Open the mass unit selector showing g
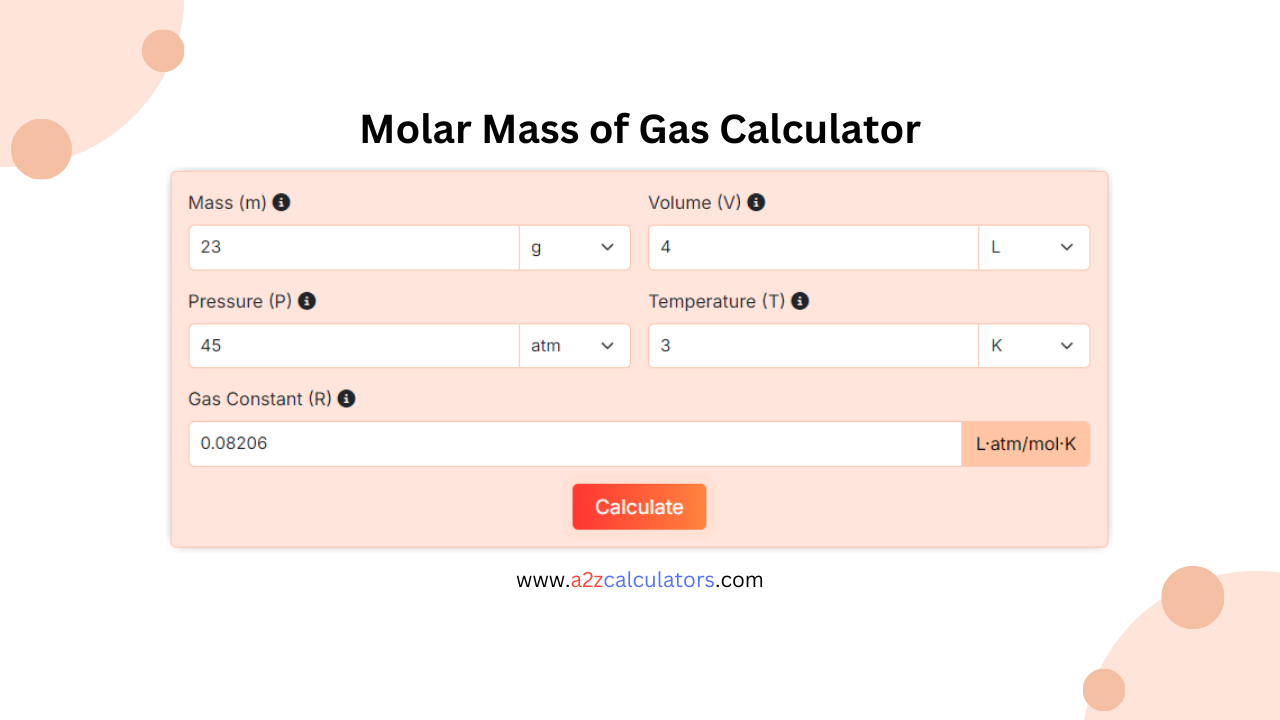 click(x=575, y=247)
